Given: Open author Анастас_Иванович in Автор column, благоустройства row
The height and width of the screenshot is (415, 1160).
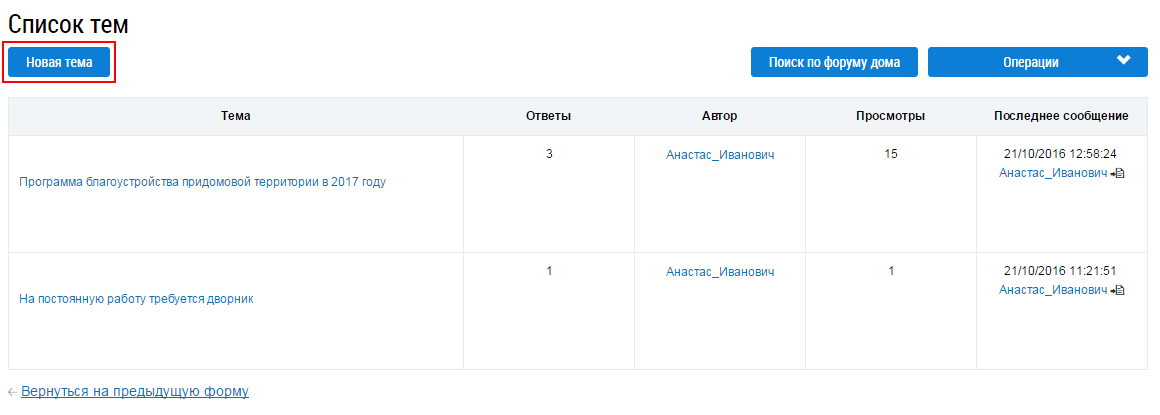Looking at the screenshot, I should coord(720,155).
